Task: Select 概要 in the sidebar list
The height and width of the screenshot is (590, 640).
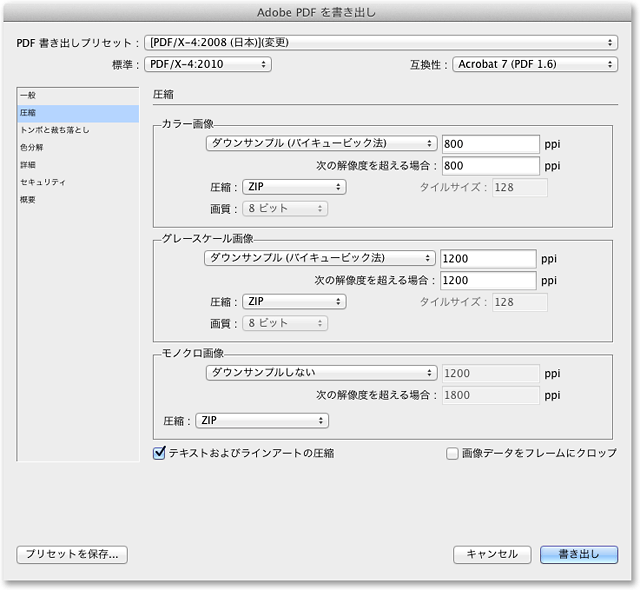Action: 28,200
